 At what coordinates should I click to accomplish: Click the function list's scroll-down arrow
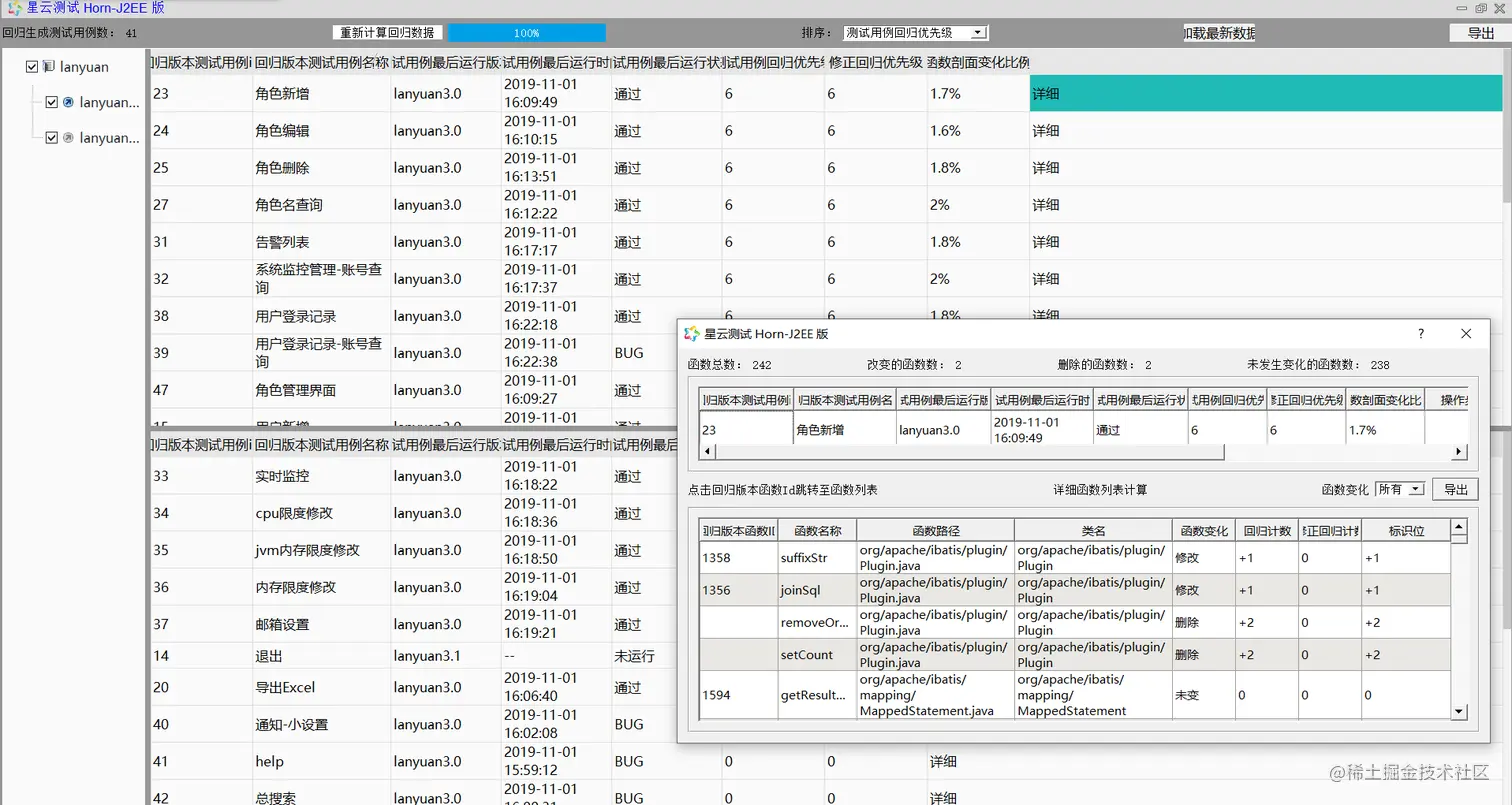(x=1459, y=711)
